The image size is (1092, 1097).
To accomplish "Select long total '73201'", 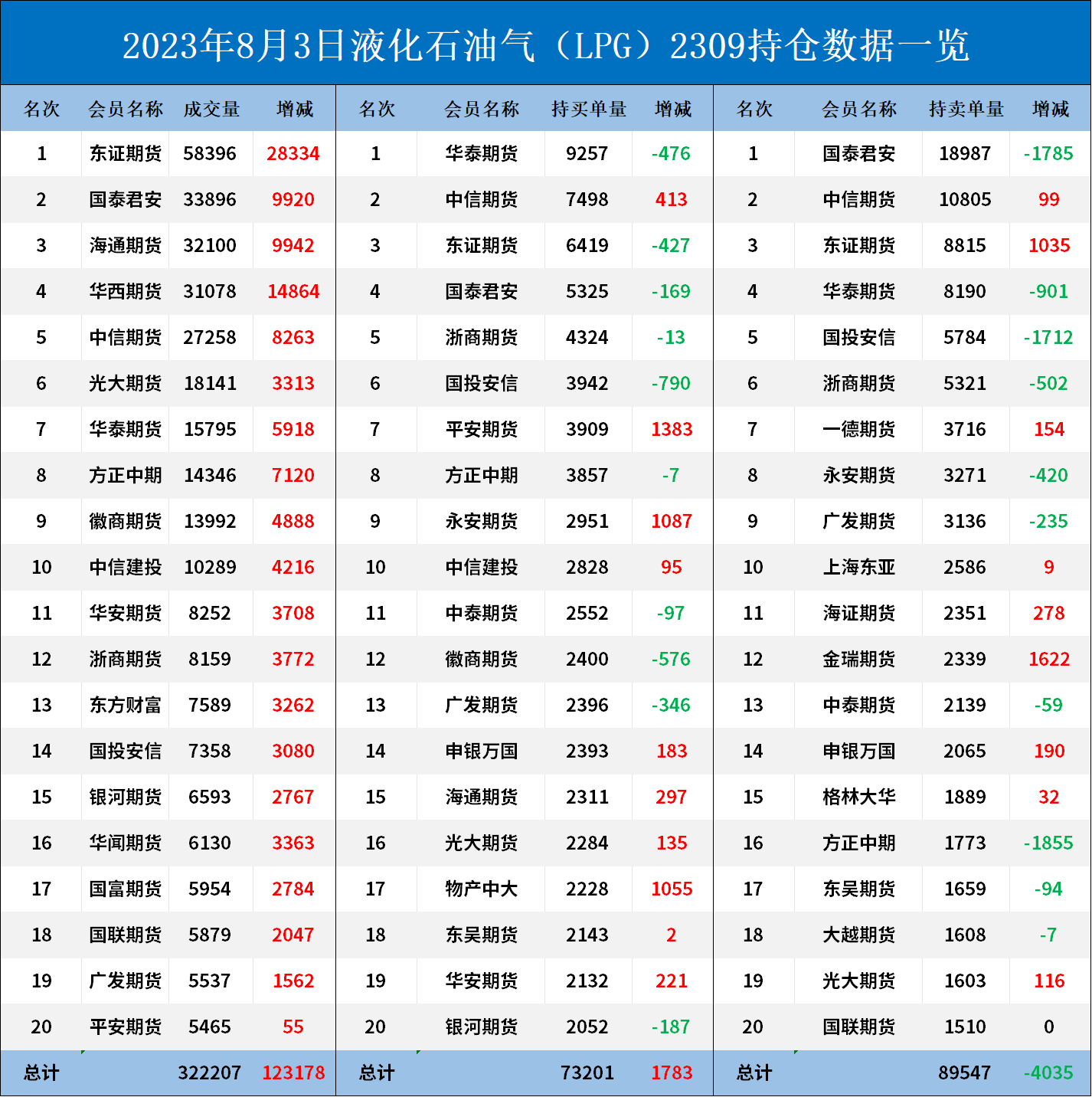I will tap(587, 1073).
